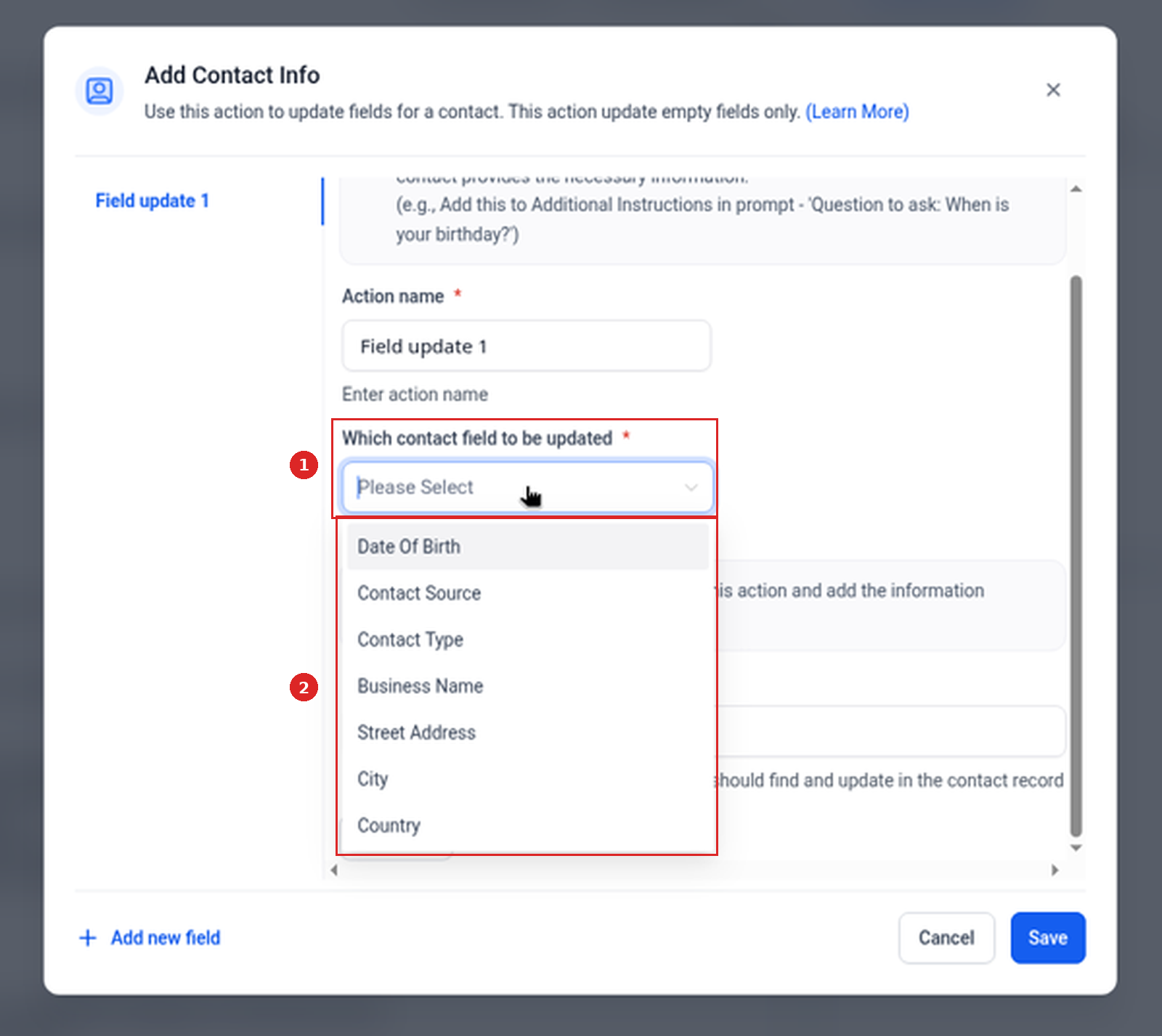Click the horizontal scroll left arrow
The height and width of the screenshot is (1036, 1162).
pyautogui.click(x=334, y=870)
